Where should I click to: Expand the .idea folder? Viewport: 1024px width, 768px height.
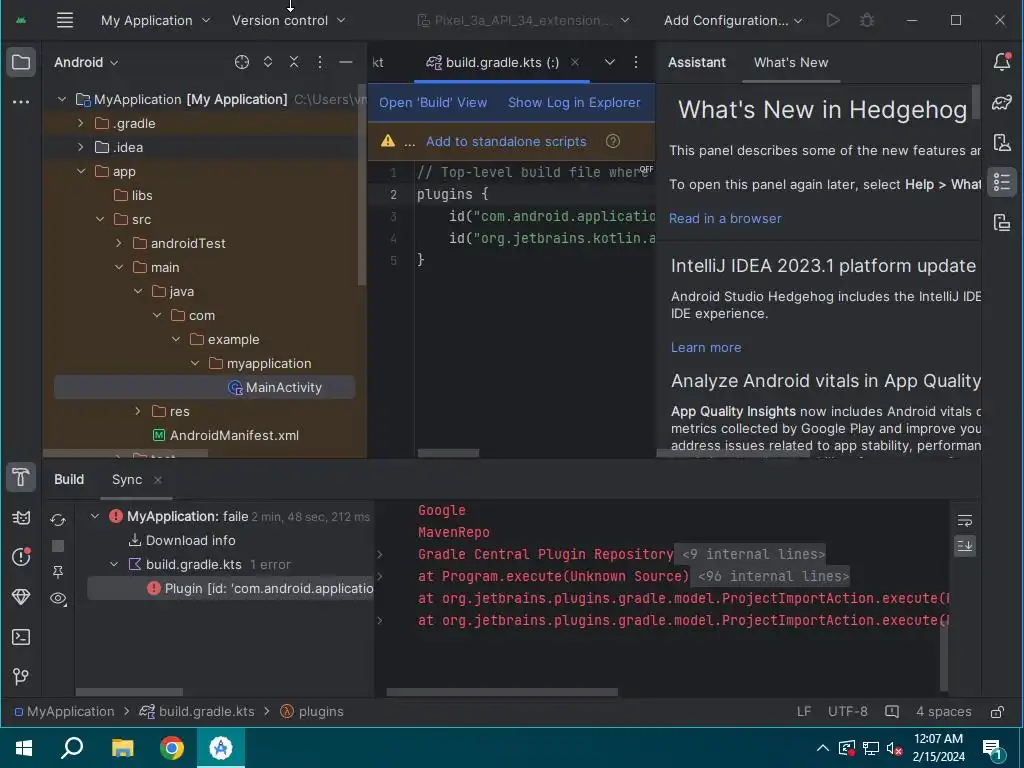coord(80,147)
